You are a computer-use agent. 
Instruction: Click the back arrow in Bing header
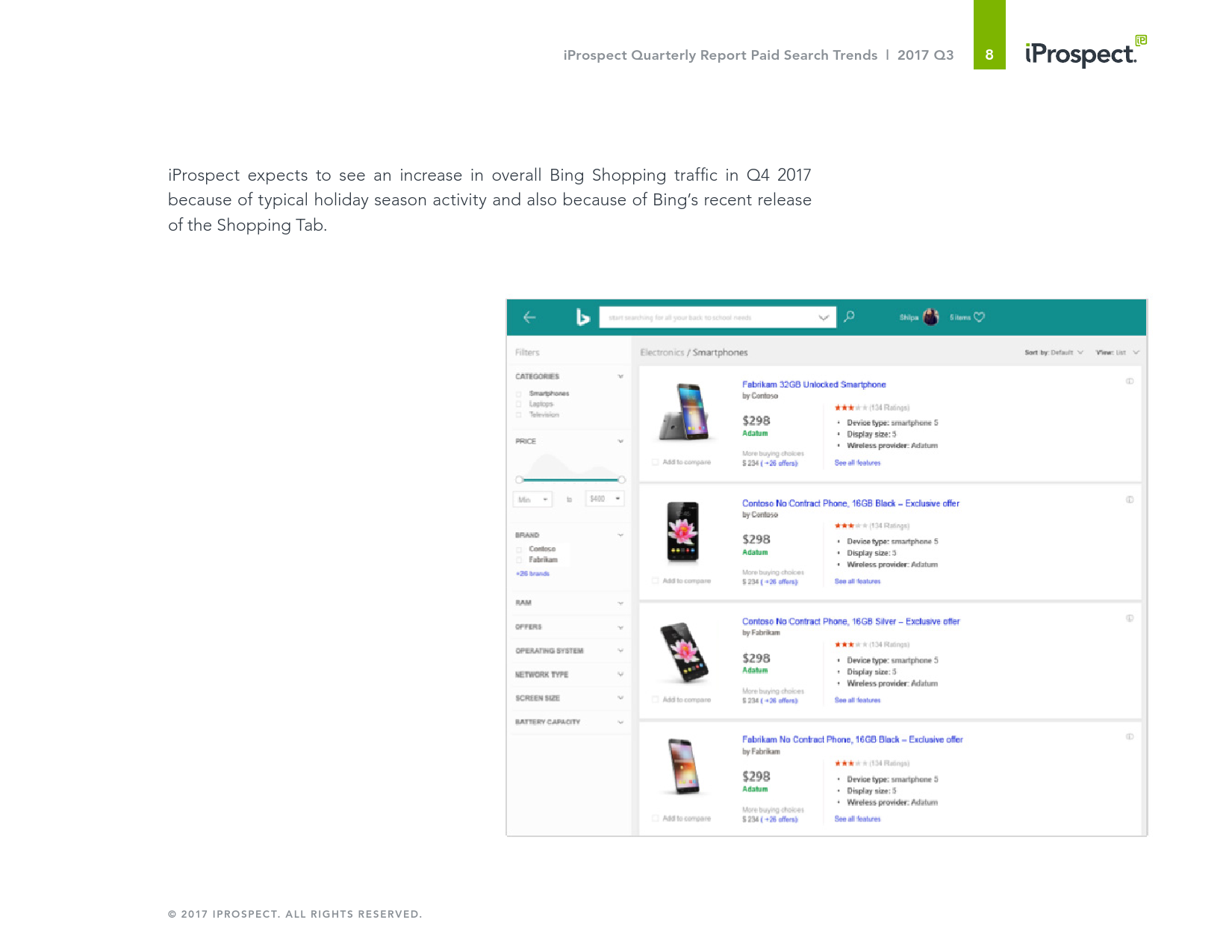[529, 317]
